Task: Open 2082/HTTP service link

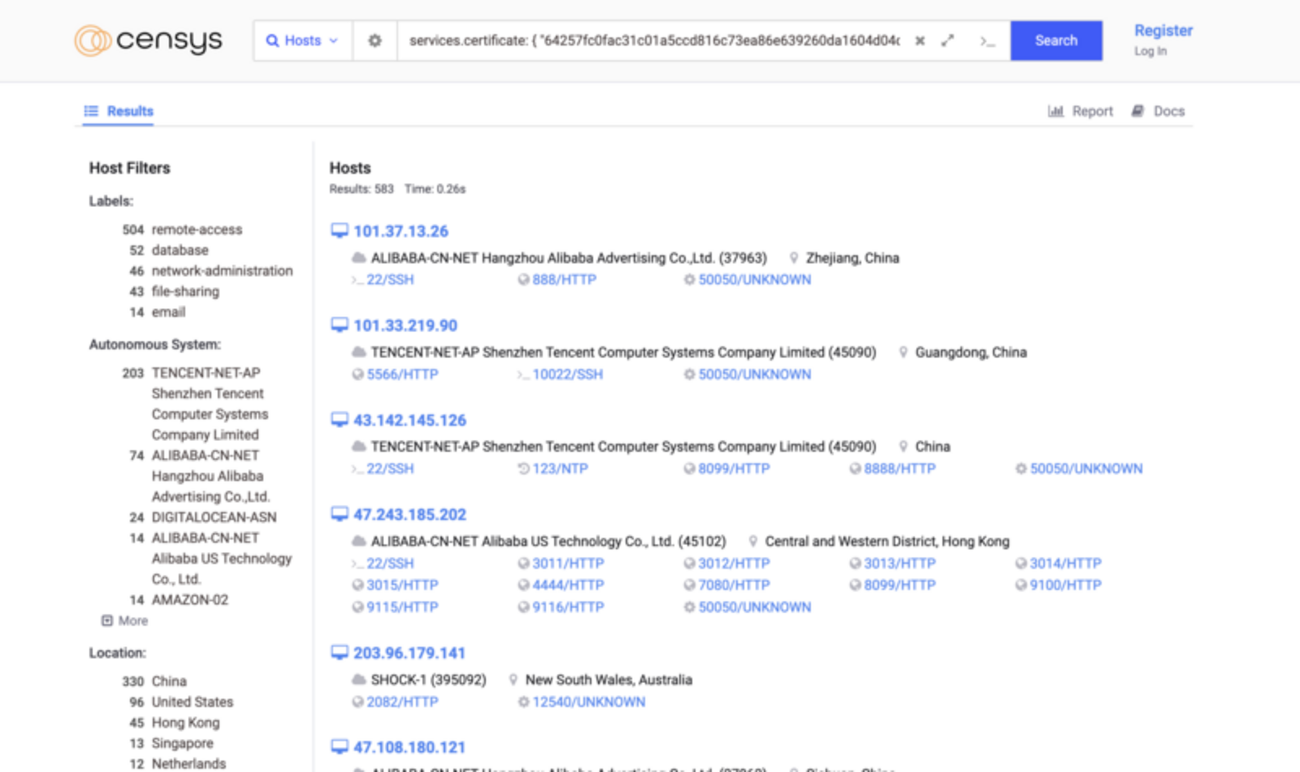Action: point(402,702)
